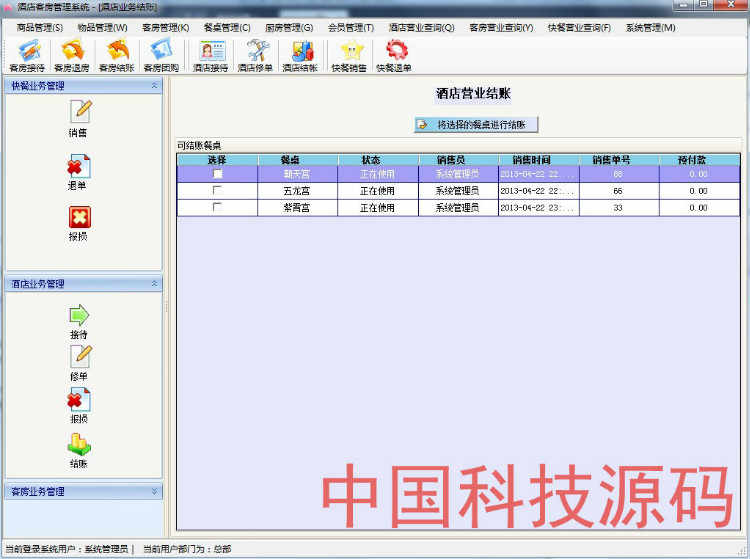
Task: Click 当前用户部门为:总部 status text
Action: (187, 549)
